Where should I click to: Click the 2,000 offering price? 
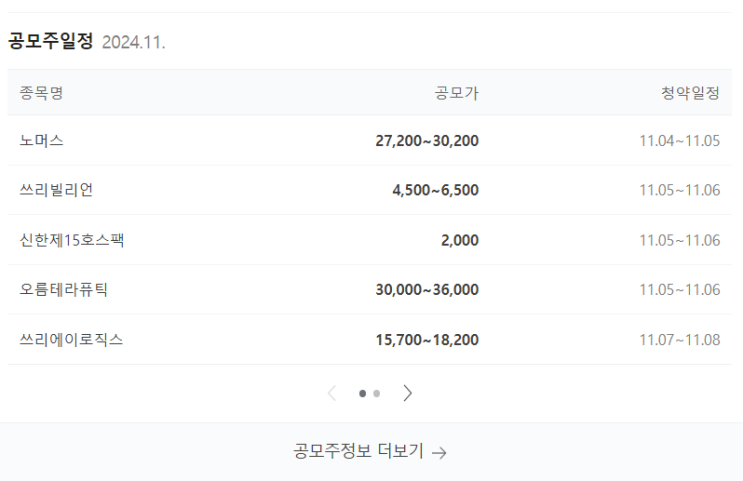[x=460, y=240]
